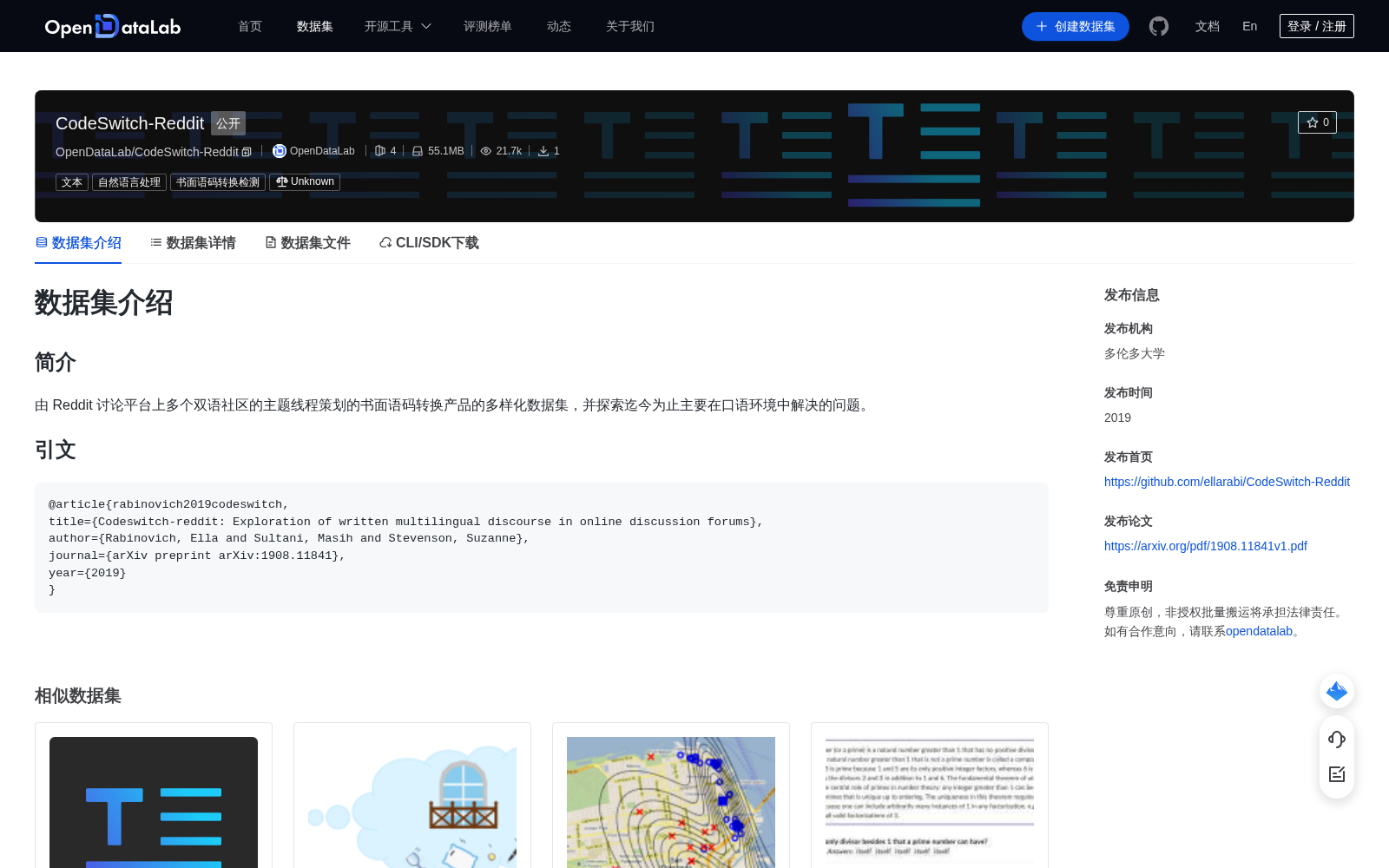Open the floating blue bird assistant icon
The height and width of the screenshot is (868, 1389).
click(1337, 691)
